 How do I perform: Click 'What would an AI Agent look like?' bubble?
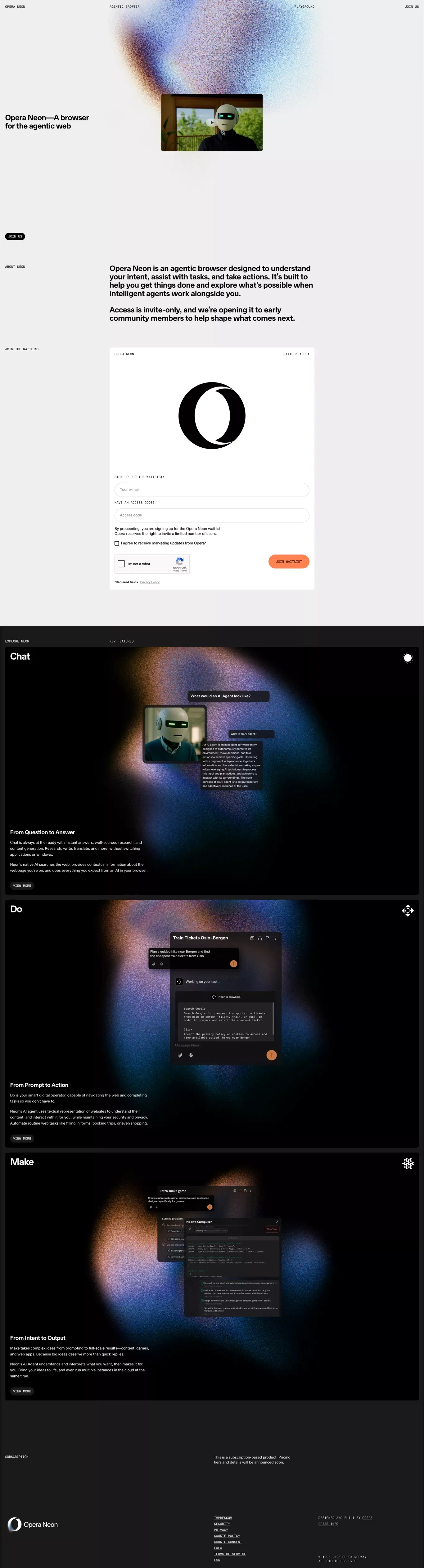pyautogui.click(x=228, y=696)
